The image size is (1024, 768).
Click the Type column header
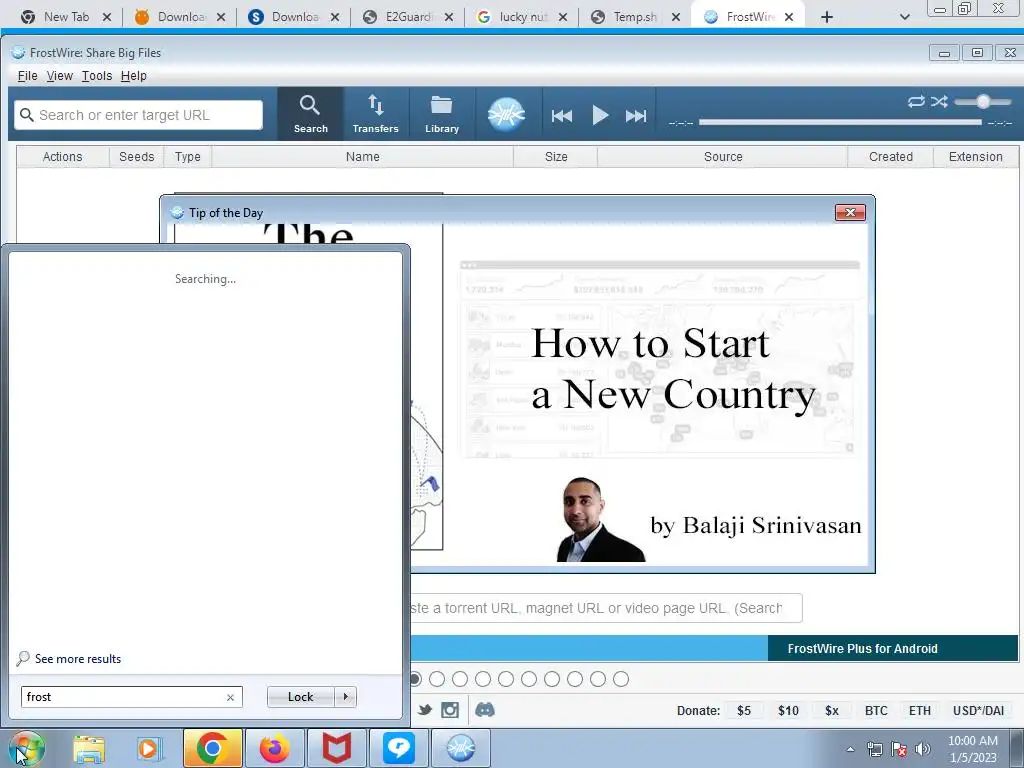point(187,157)
